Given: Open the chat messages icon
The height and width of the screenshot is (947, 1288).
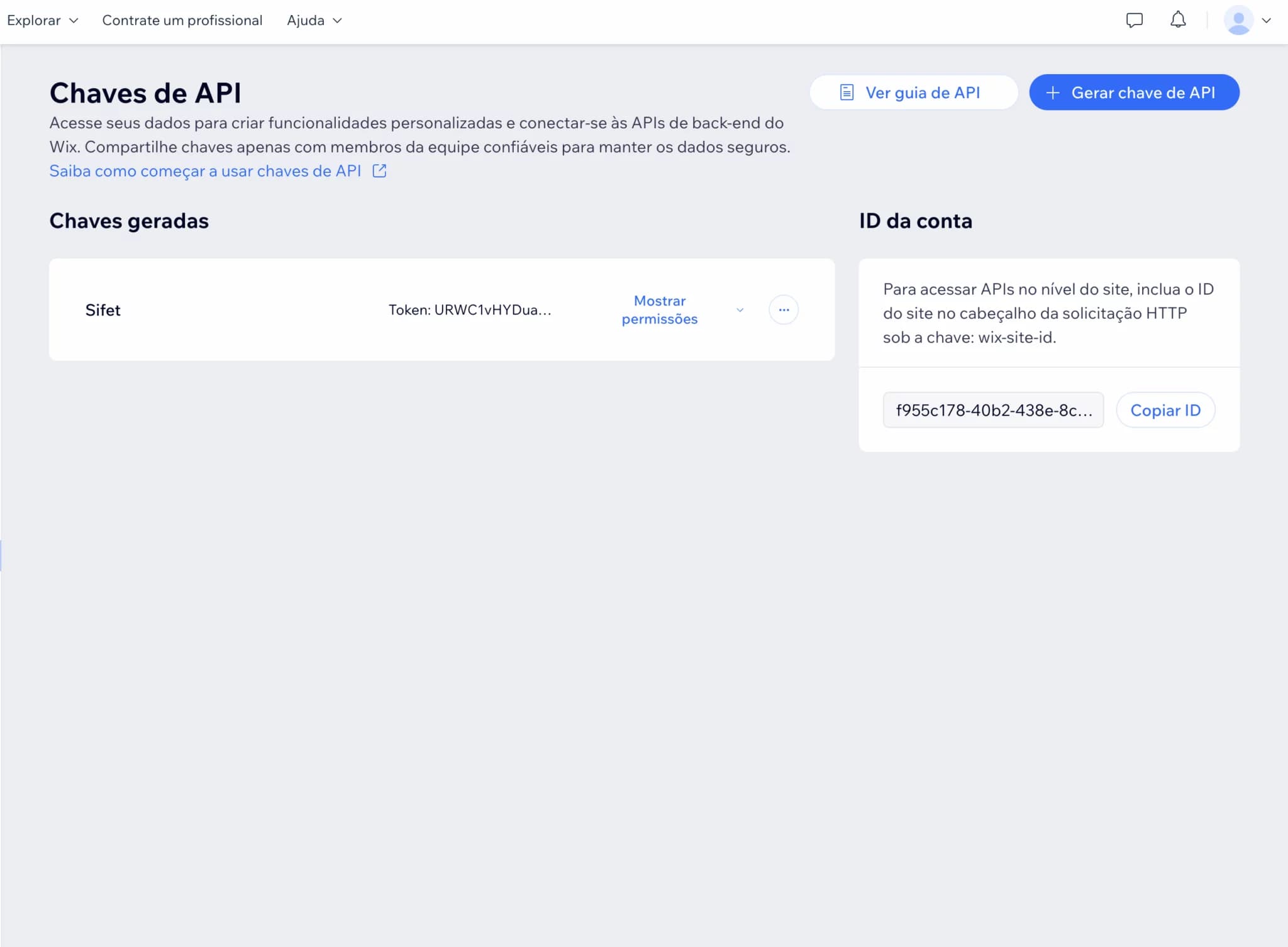Looking at the screenshot, I should pyautogui.click(x=1134, y=20).
